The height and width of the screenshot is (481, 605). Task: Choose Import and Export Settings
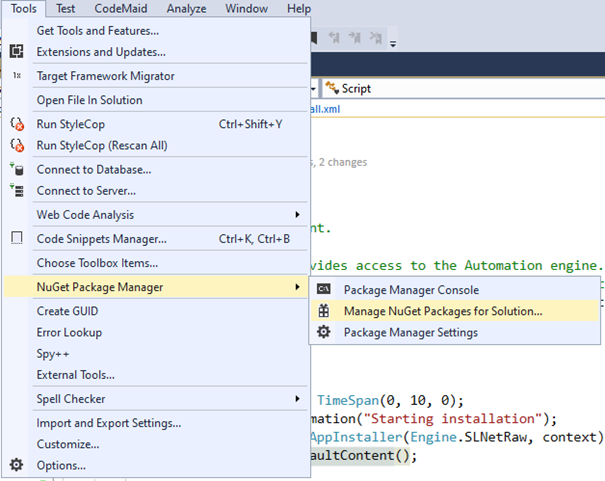(x=156, y=423)
